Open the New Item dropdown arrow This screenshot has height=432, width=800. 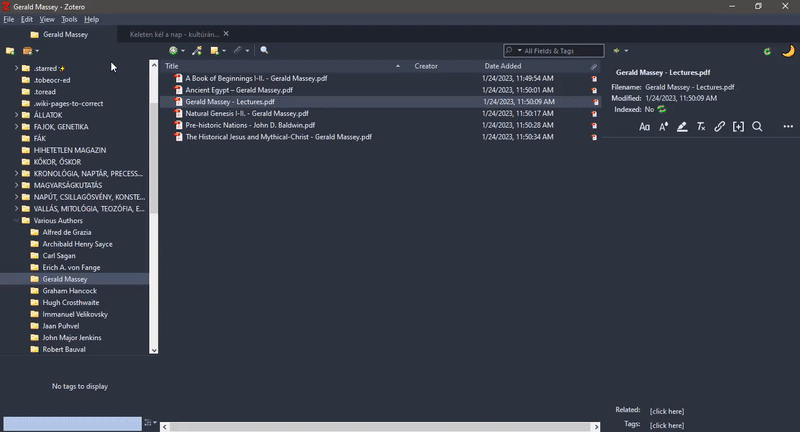coord(183,50)
